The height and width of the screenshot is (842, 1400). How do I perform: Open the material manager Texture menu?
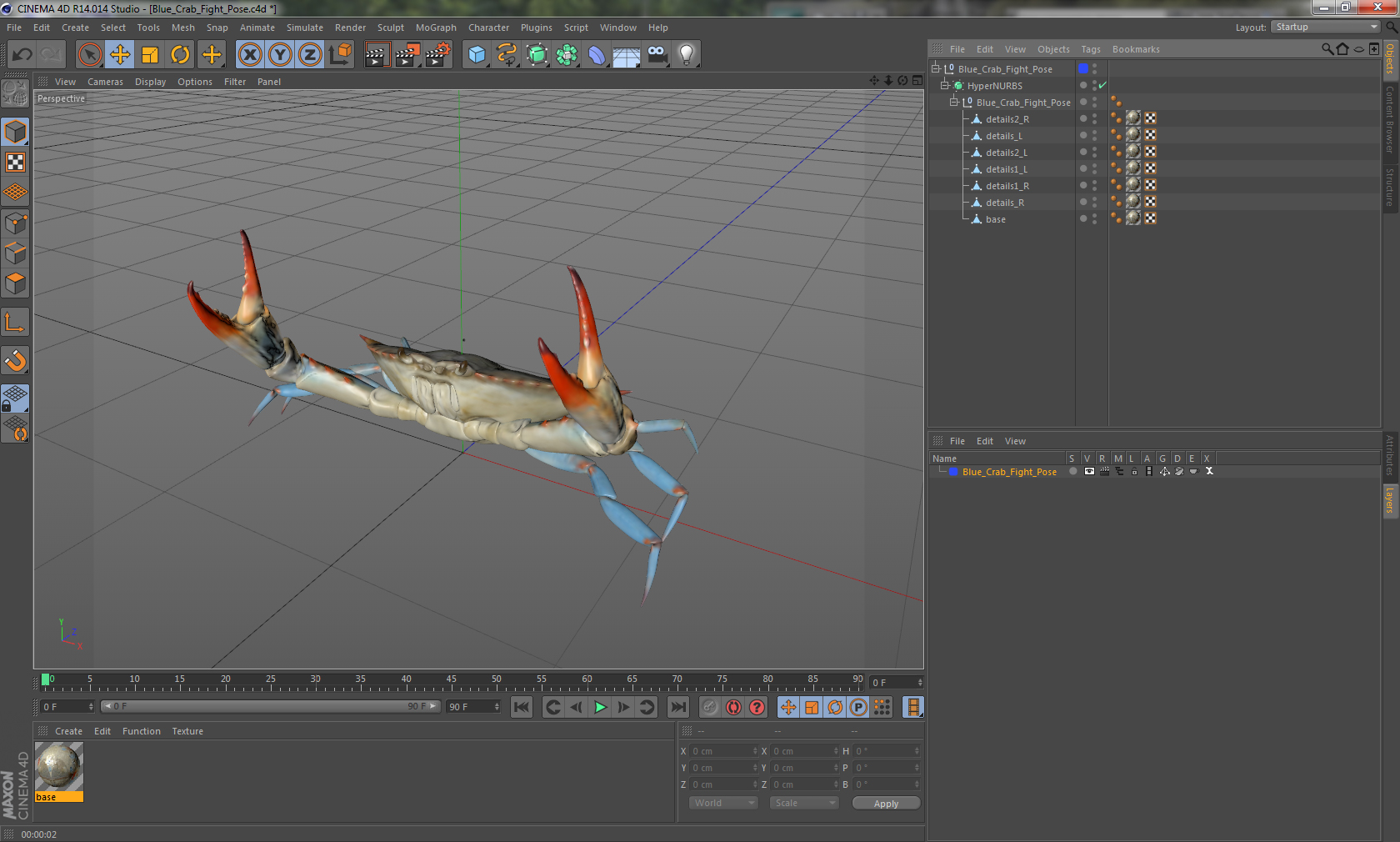click(x=187, y=731)
